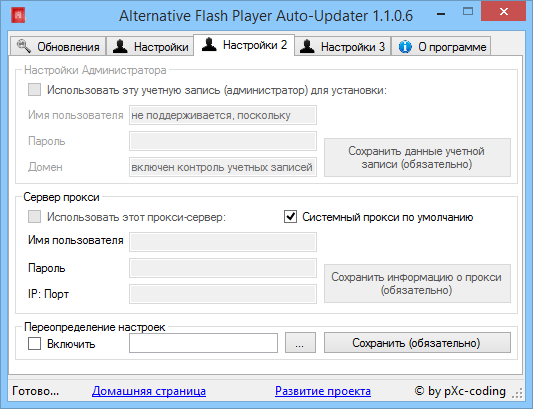Click the settings override path field
The height and width of the screenshot is (409, 533).
click(203, 343)
